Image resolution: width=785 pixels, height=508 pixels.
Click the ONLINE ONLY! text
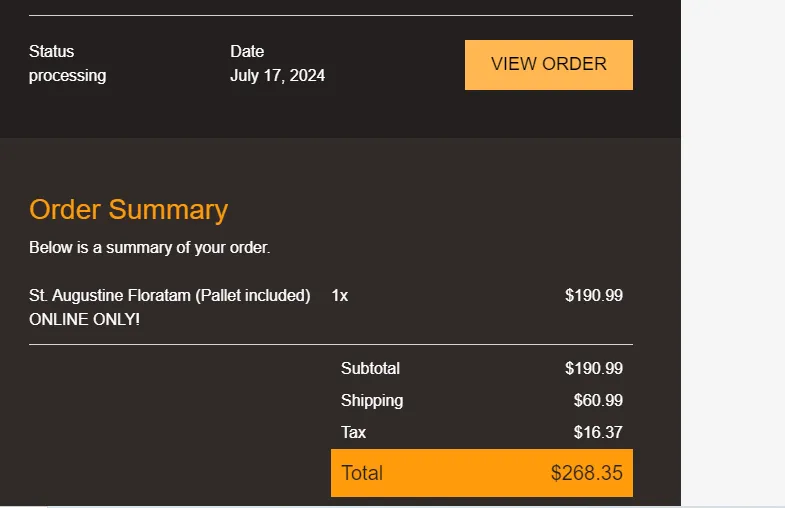tap(84, 320)
